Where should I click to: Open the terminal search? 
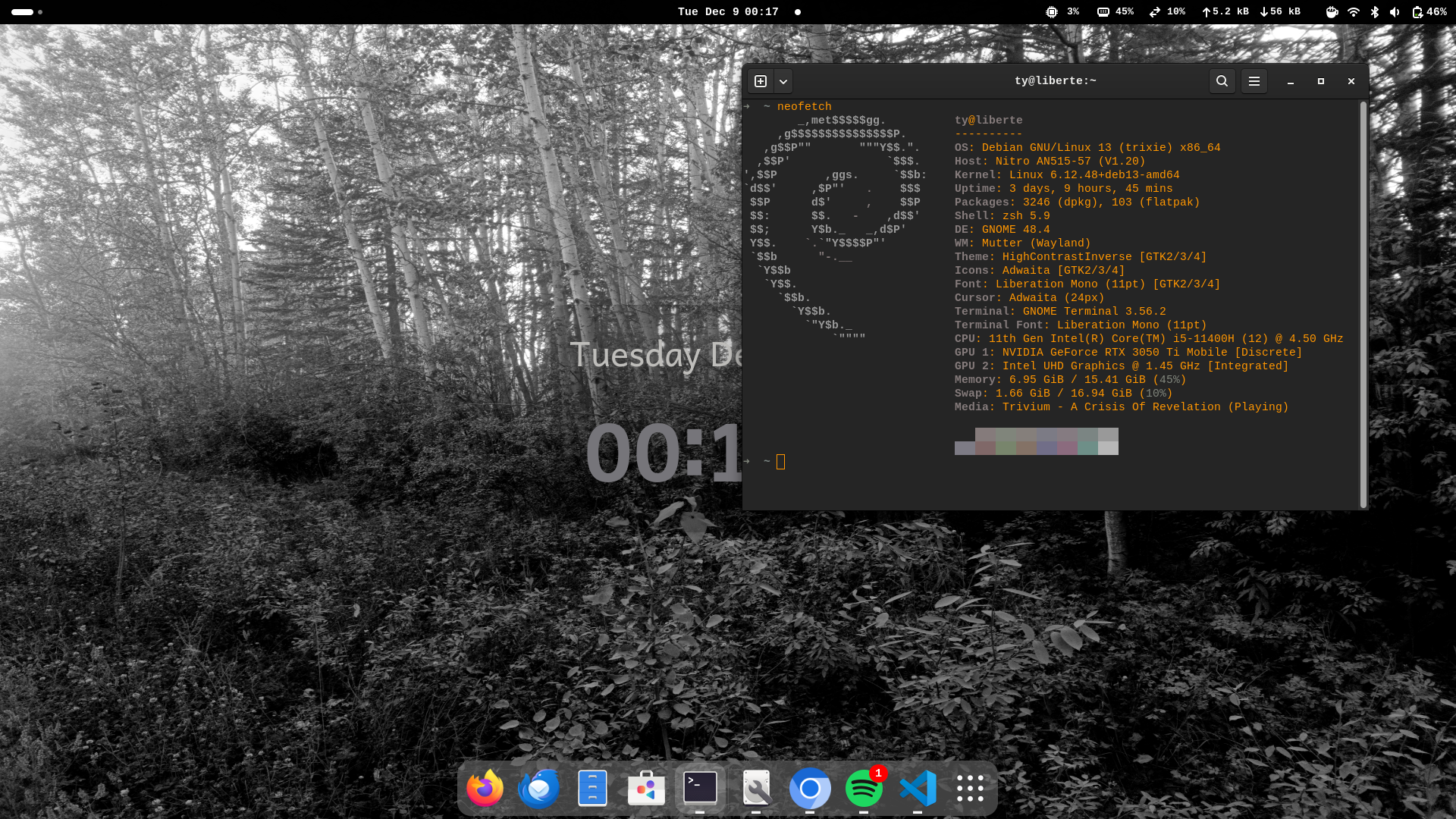point(1222,81)
